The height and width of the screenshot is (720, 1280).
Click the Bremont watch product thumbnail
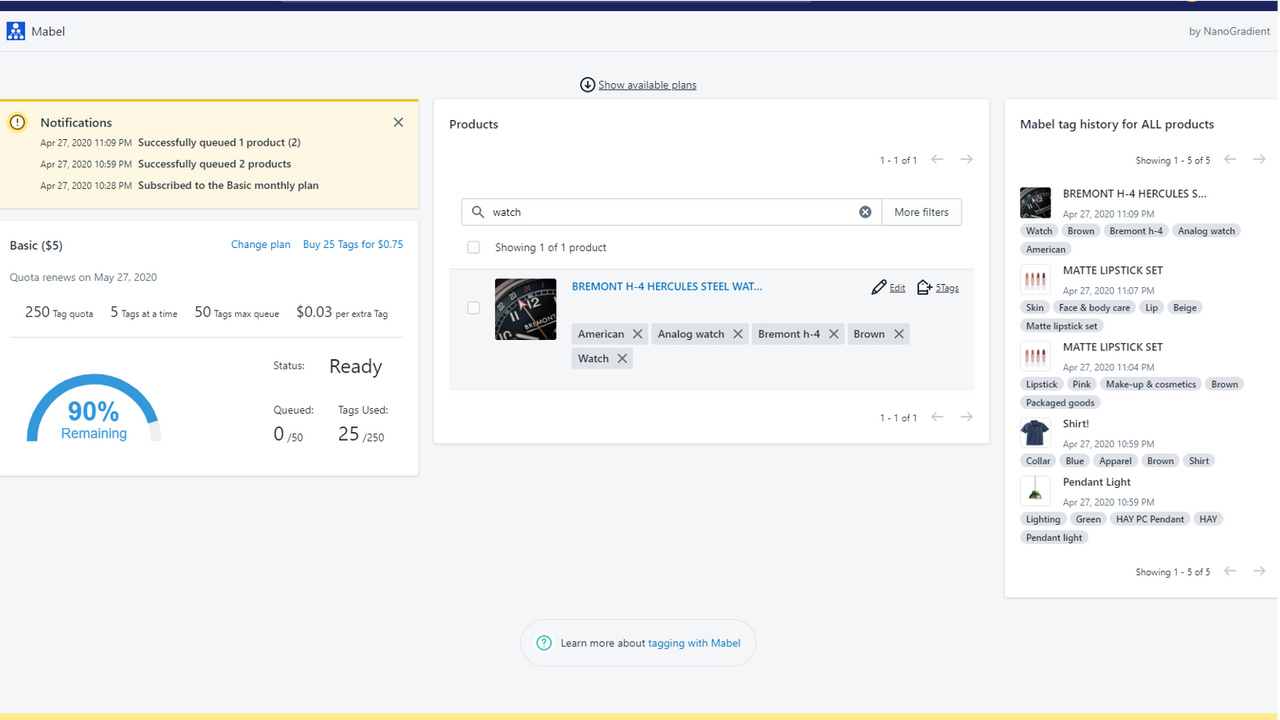point(525,309)
